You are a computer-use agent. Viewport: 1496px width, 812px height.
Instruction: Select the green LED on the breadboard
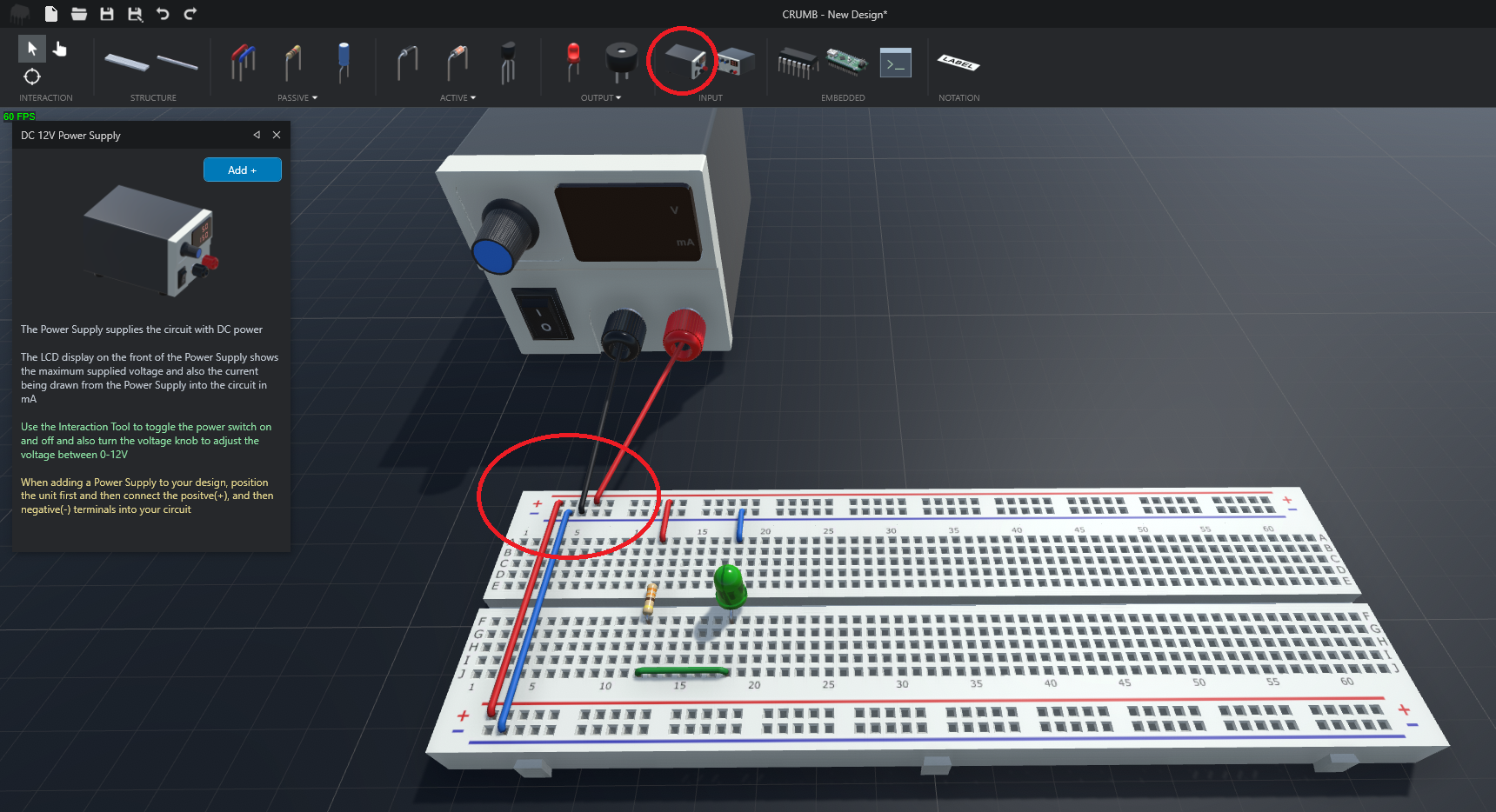730,588
